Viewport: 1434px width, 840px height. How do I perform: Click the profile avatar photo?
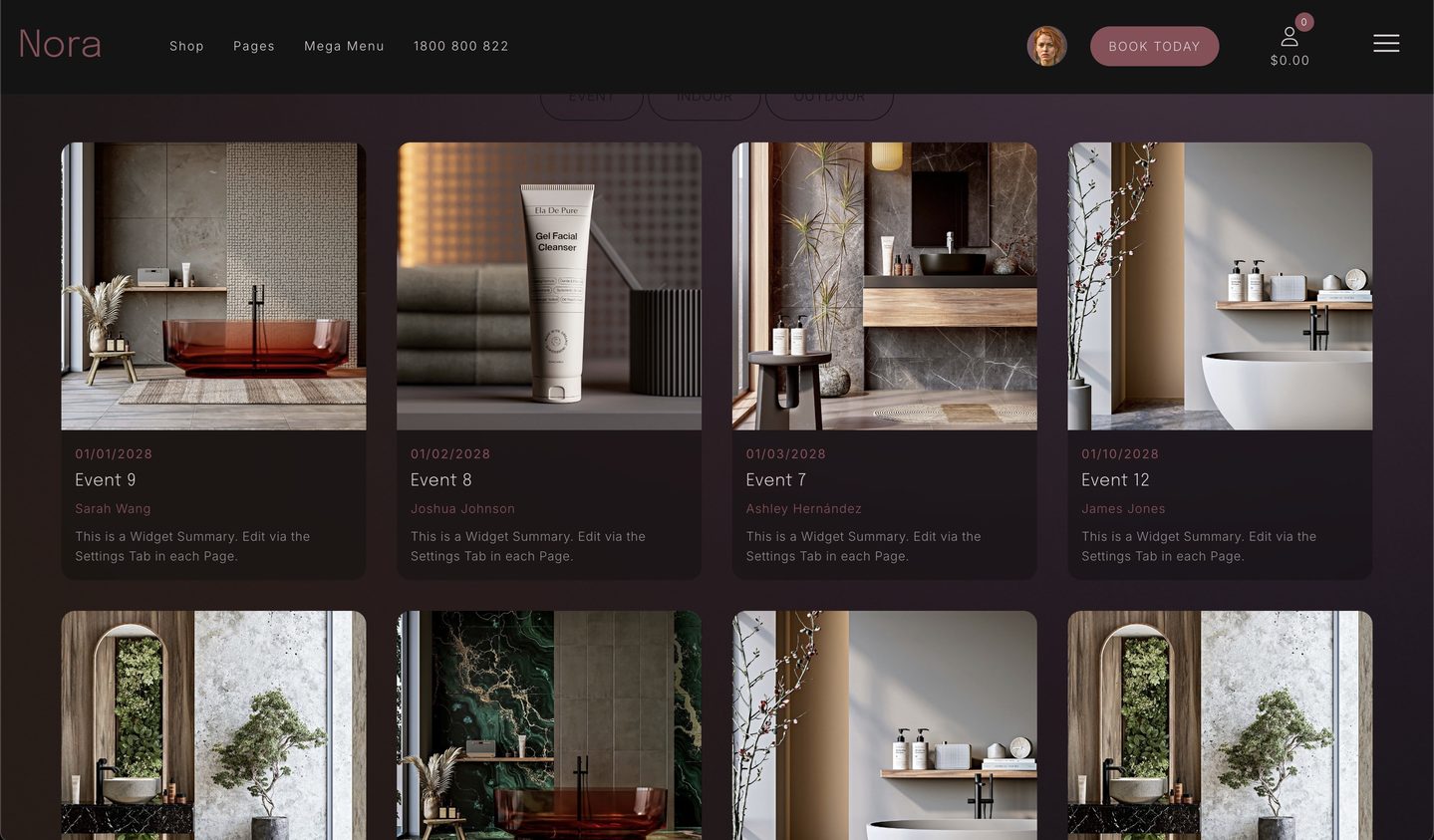point(1046,47)
